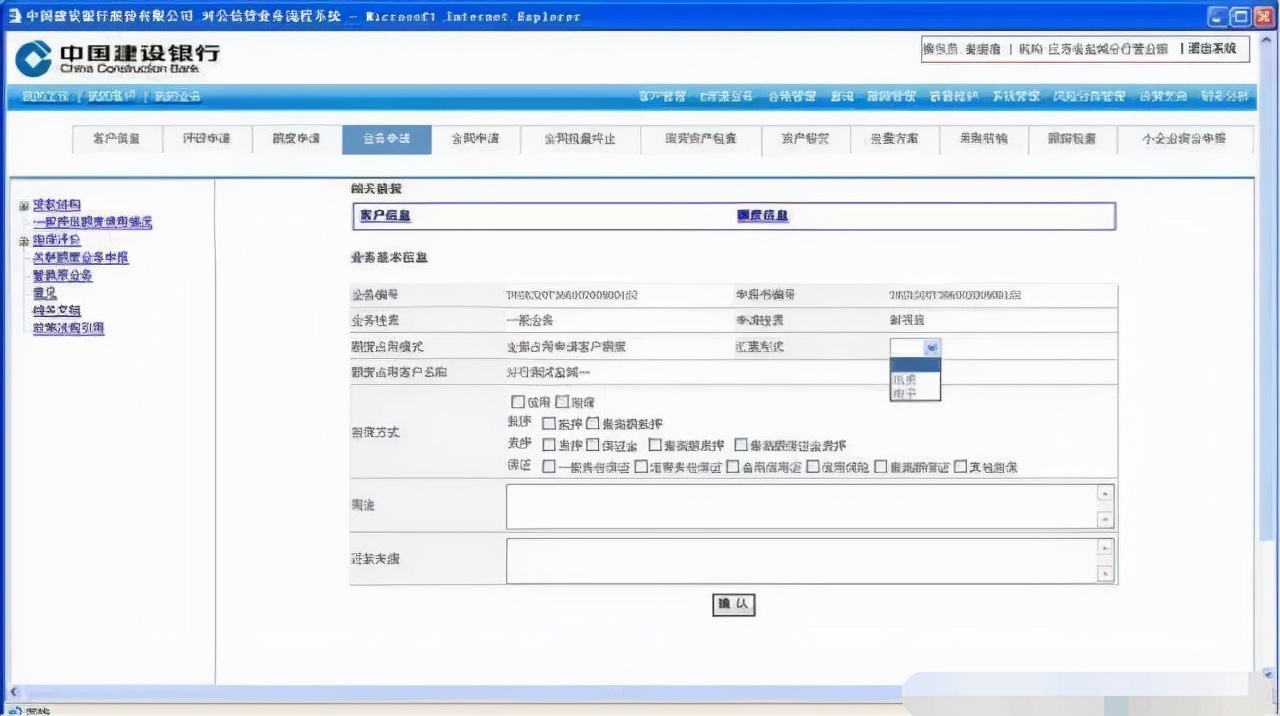Click scroll-up arrow of the 用途 text area
The width and height of the screenshot is (1280, 716).
[1104, 493]
